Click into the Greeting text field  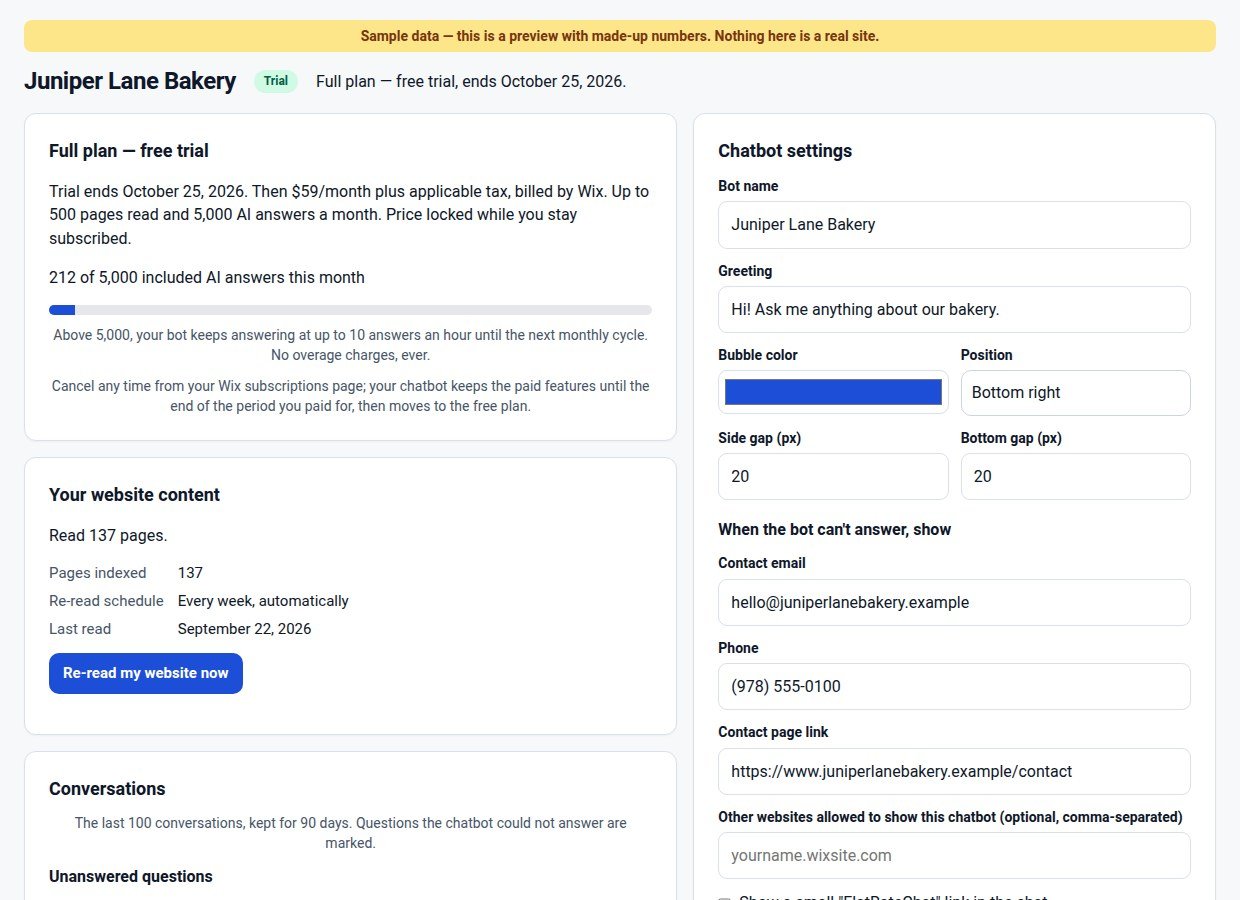click(x=954, y=310)
